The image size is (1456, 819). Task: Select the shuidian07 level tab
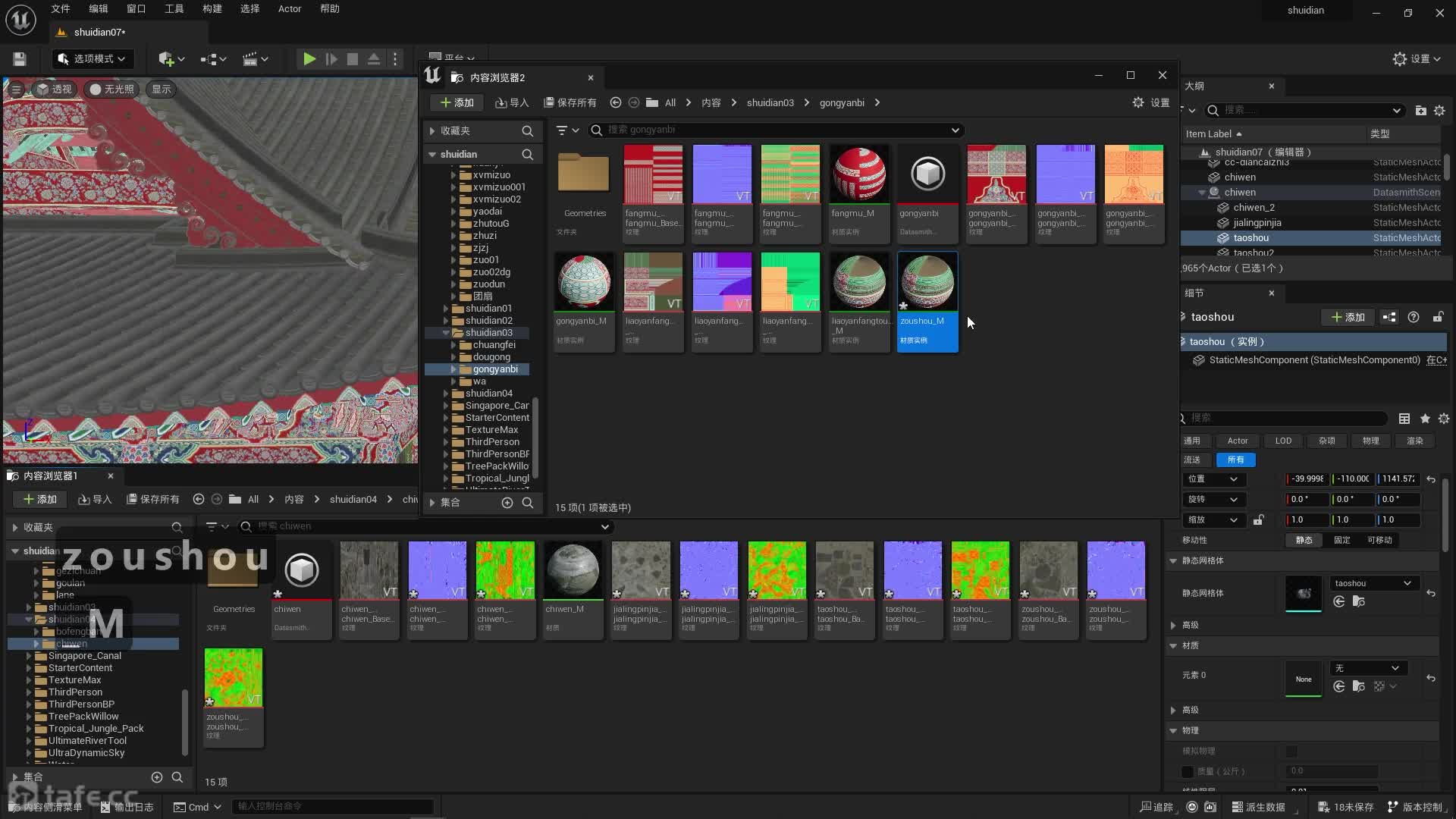pyautogui.click(x=99, y=33)
